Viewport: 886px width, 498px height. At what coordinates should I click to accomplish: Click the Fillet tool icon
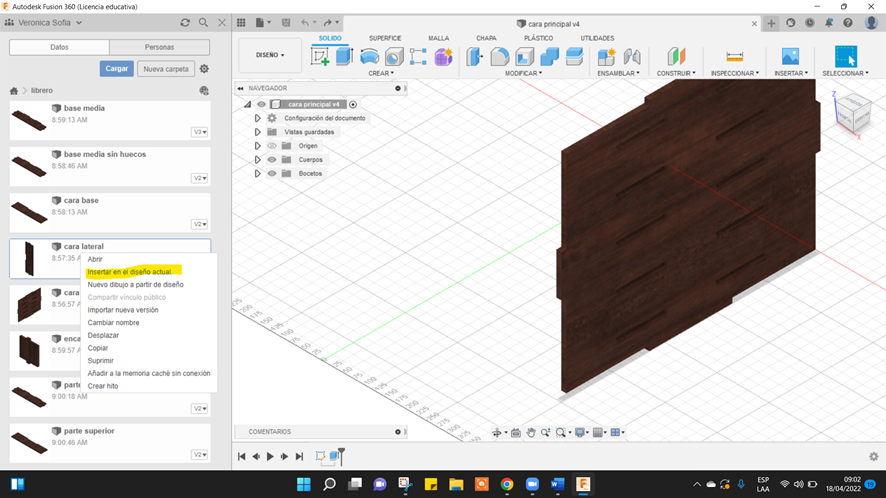coord(500,57)
